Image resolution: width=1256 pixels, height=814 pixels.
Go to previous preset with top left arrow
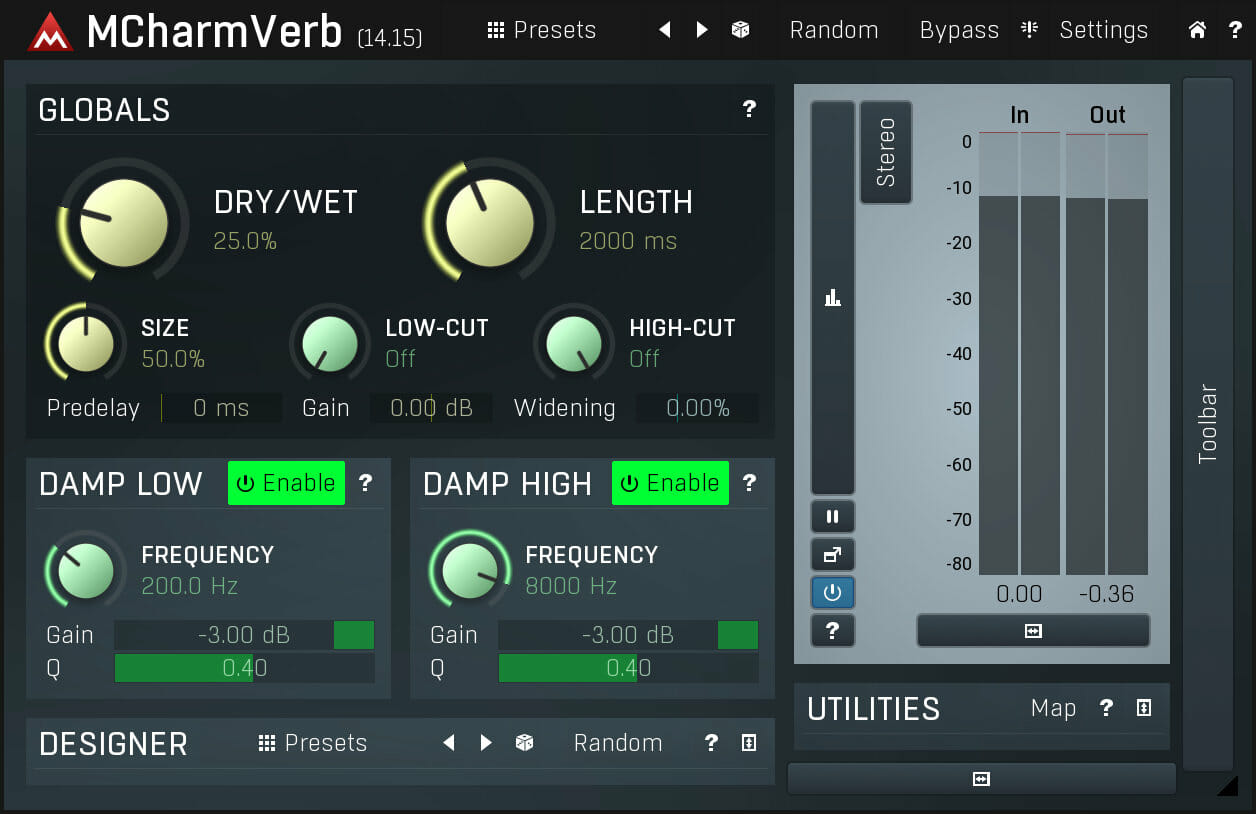coord(665,30)
